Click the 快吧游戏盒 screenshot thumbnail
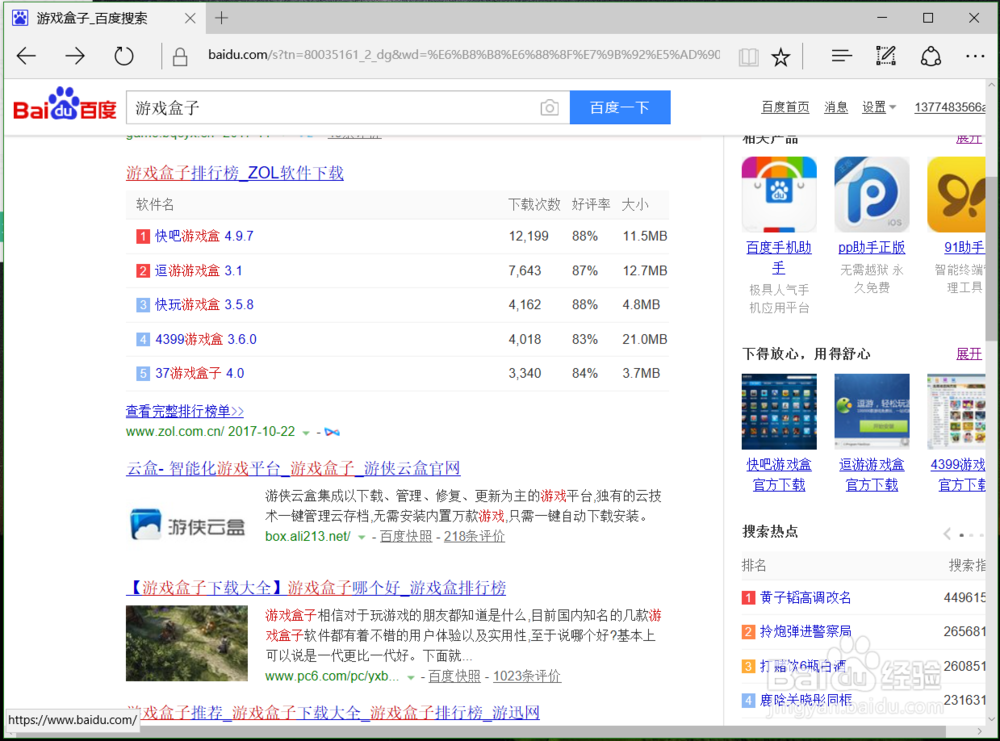Image resolution: width=1000 pixels, height=741 pixels. (779, 412)
